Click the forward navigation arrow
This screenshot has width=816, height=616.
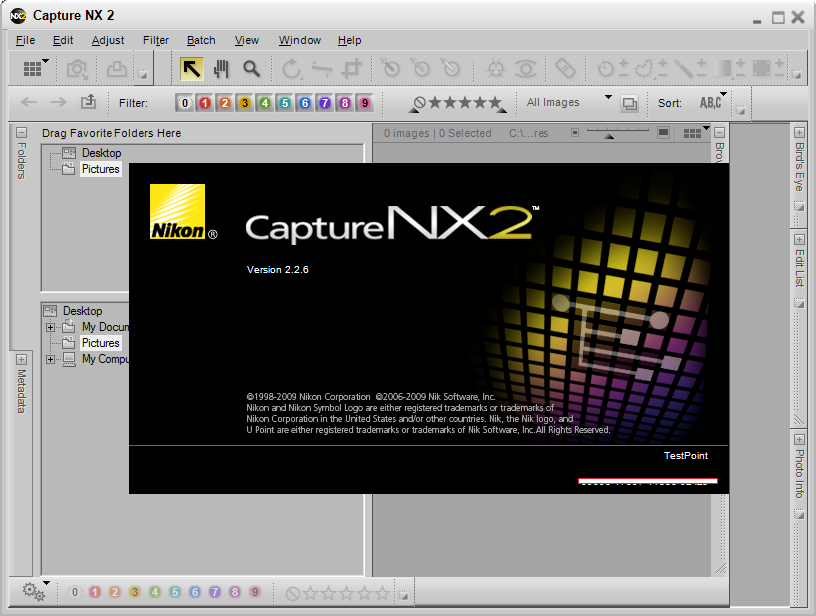(x=58, y=102)
